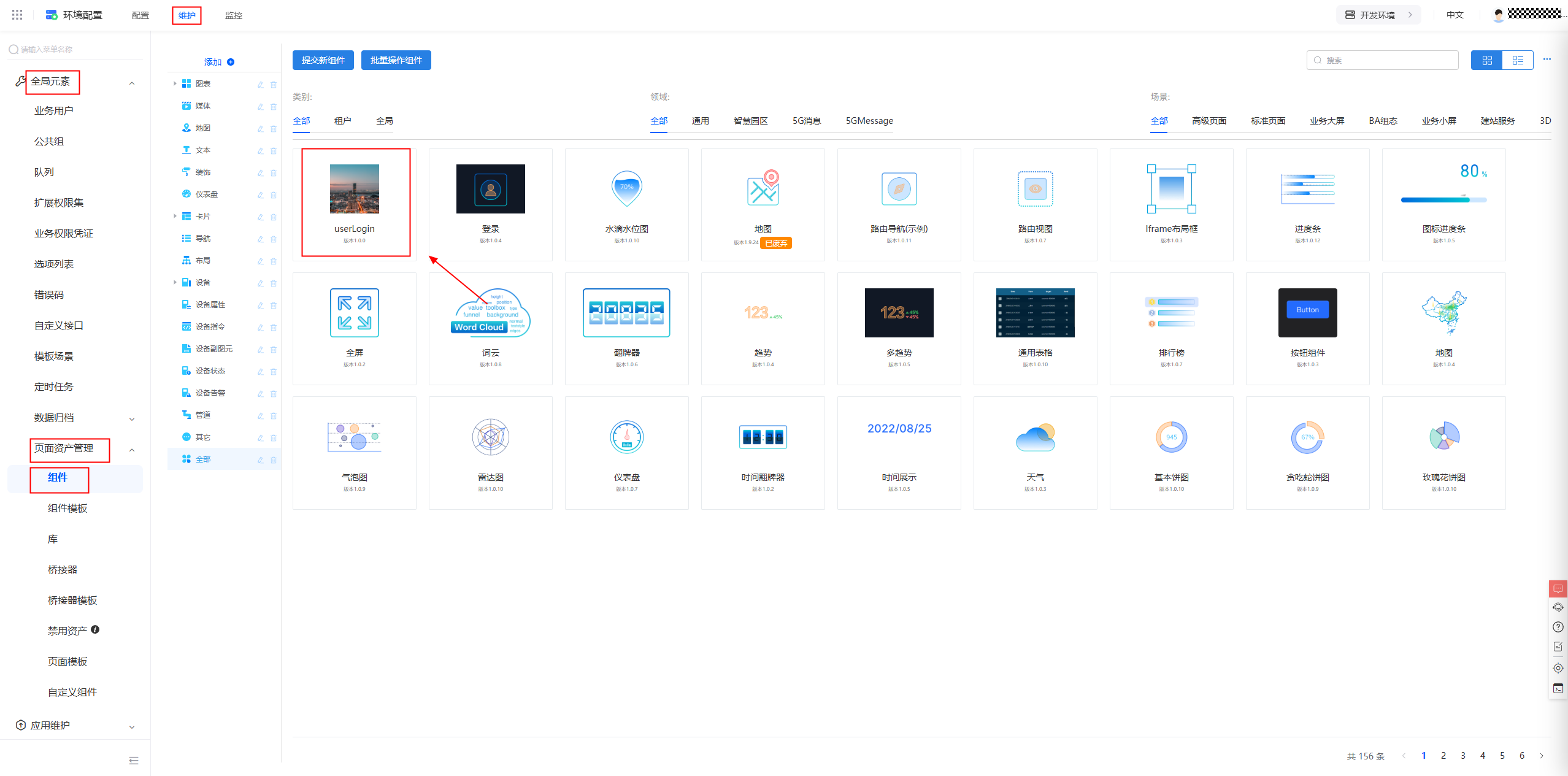Open the help question mark icon
This screenshot has height=776, width=1568.
pos(1558,627)
